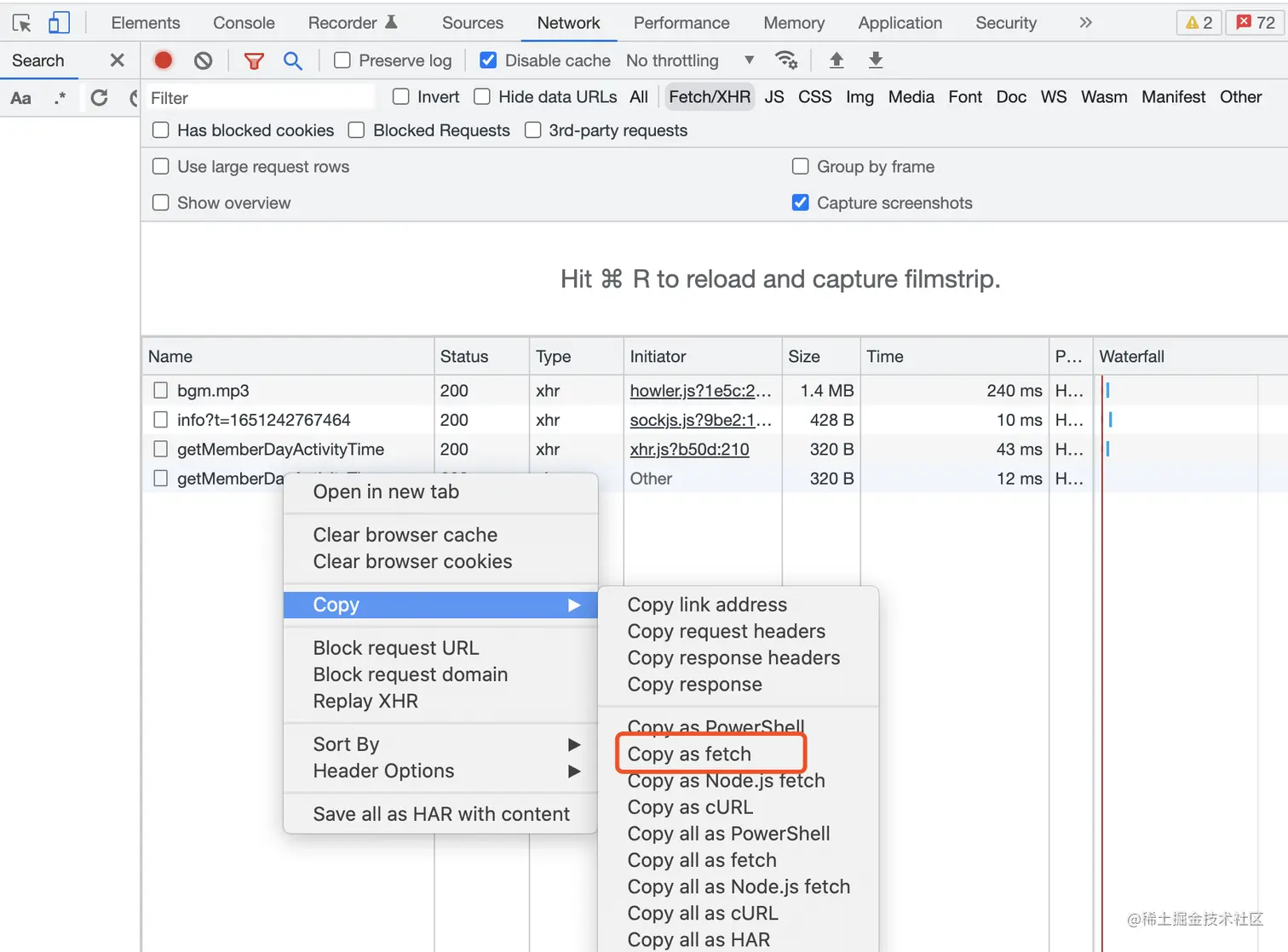Enable Use large request rows

pos(160,167)
